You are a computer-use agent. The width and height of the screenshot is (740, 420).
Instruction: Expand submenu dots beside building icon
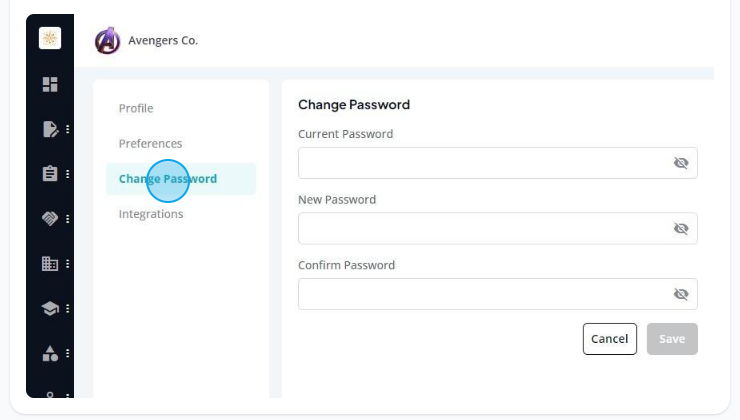click(67, 263)
